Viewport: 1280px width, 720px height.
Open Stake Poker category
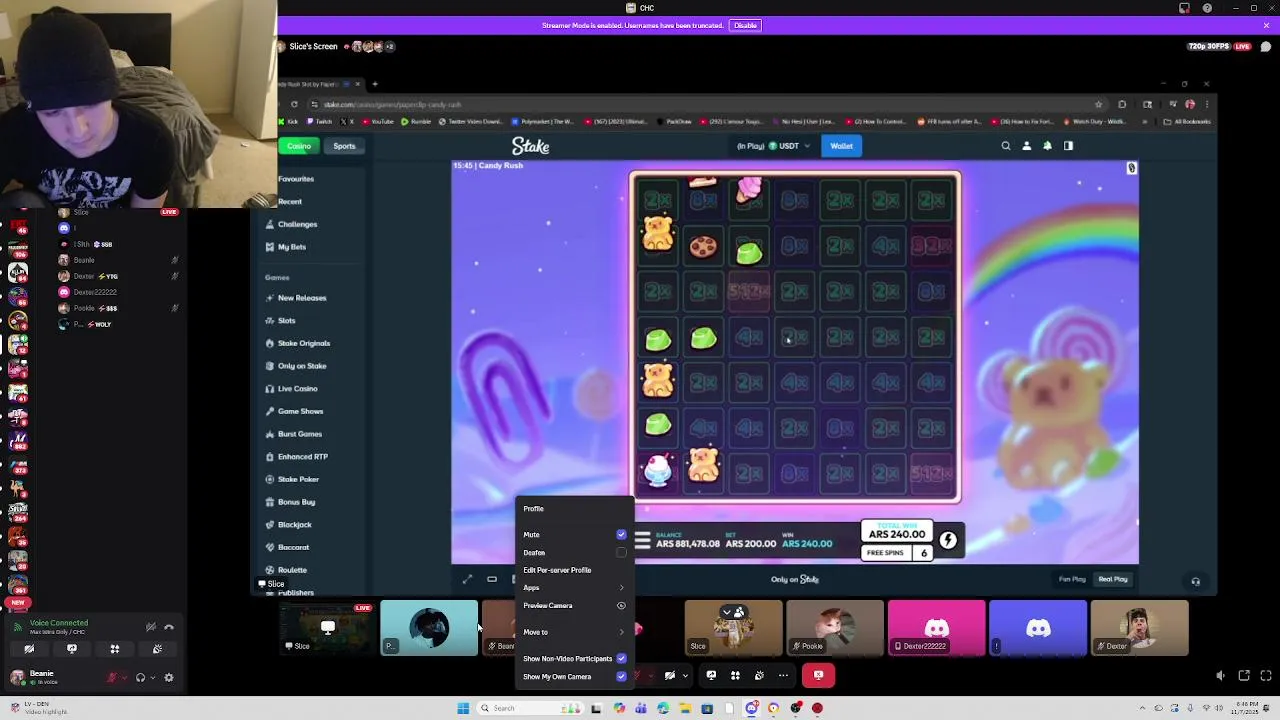point(298,479)
